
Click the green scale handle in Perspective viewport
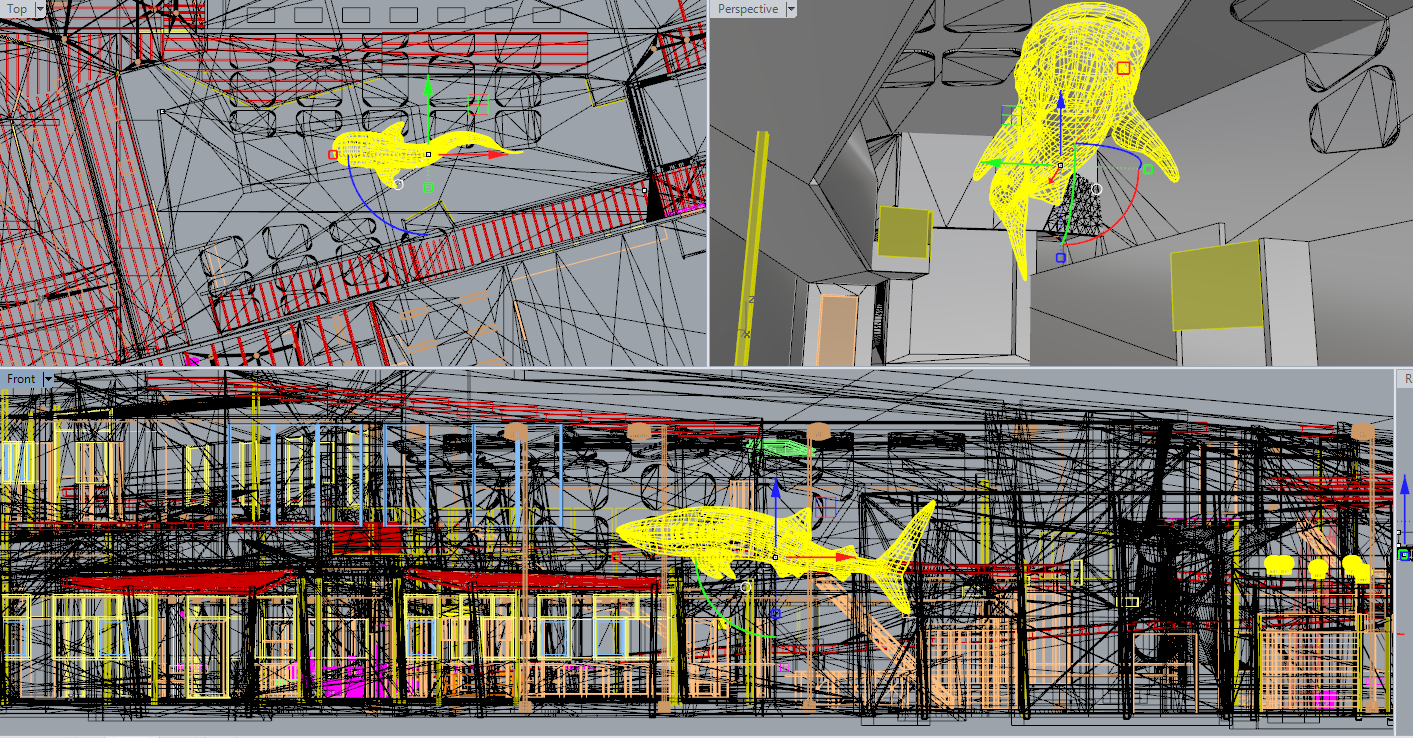pos(1148,169)
